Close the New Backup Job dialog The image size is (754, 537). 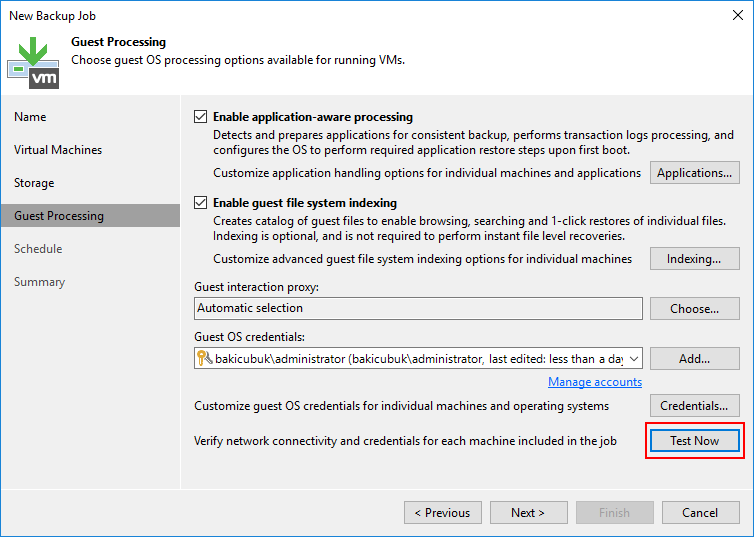click(x=737, y=15)
